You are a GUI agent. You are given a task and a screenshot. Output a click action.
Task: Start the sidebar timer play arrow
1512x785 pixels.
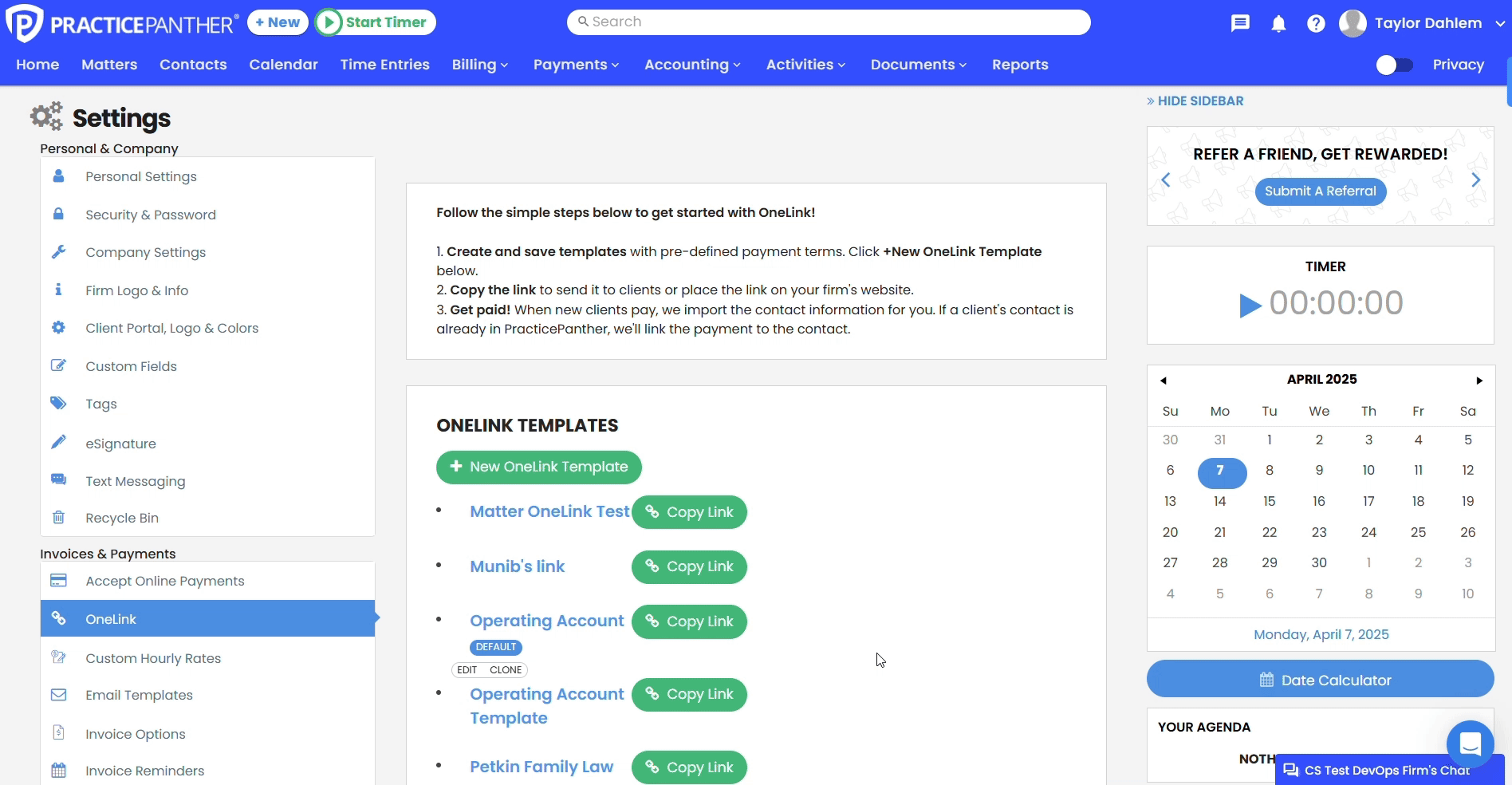pos(1250,305)
